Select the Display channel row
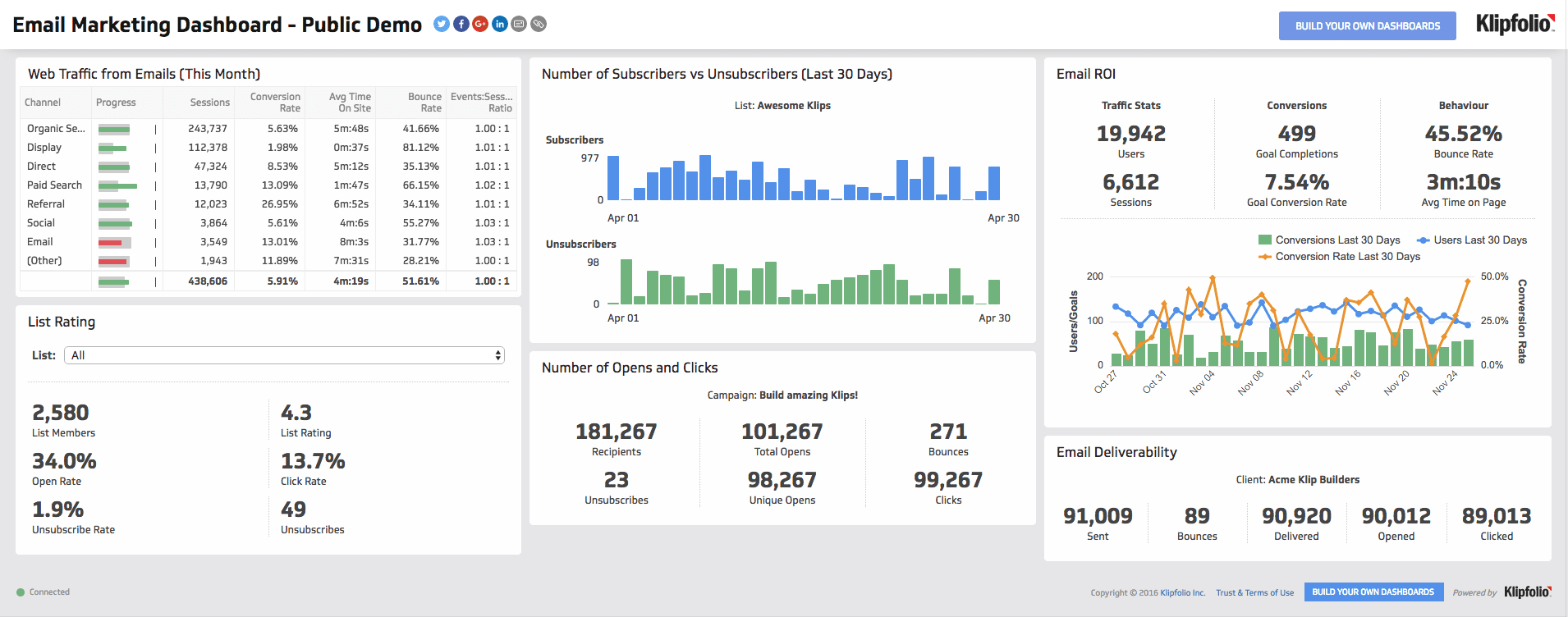This screenshot has width=1568, height=617. coord(268,148)
